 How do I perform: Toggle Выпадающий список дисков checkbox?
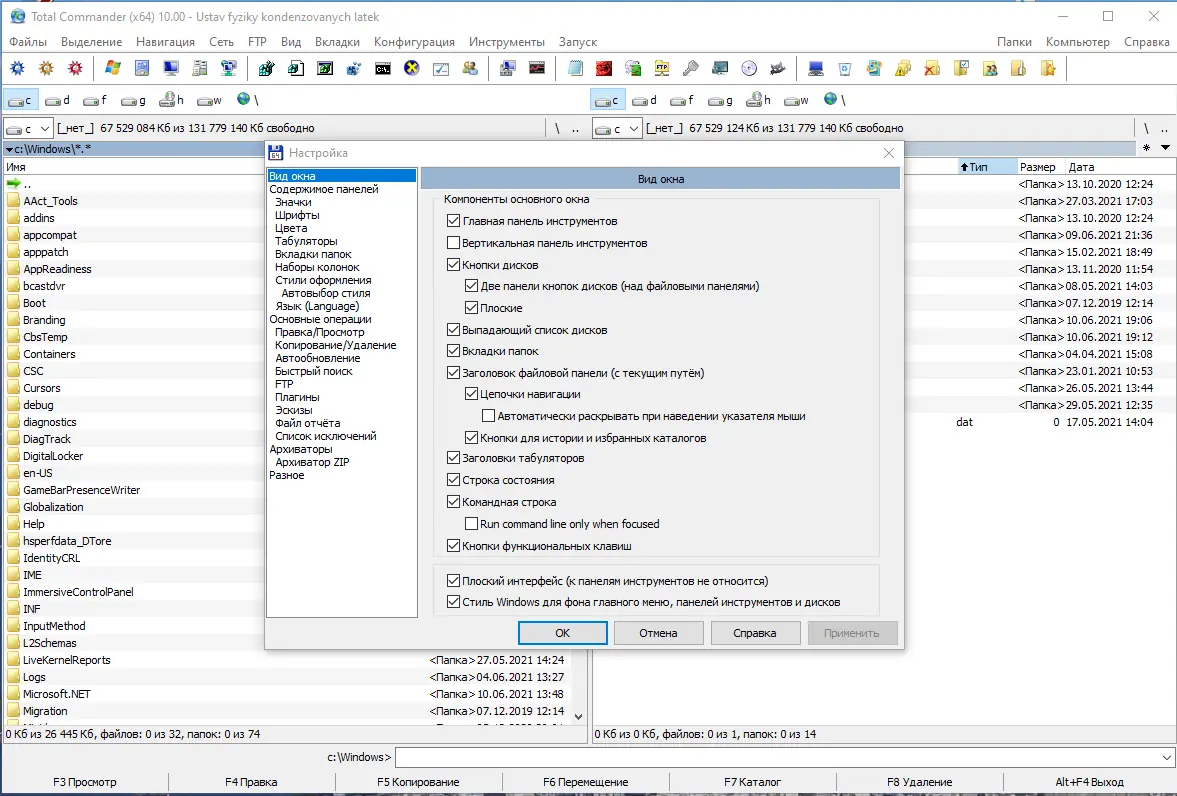(x=453, y=329)
